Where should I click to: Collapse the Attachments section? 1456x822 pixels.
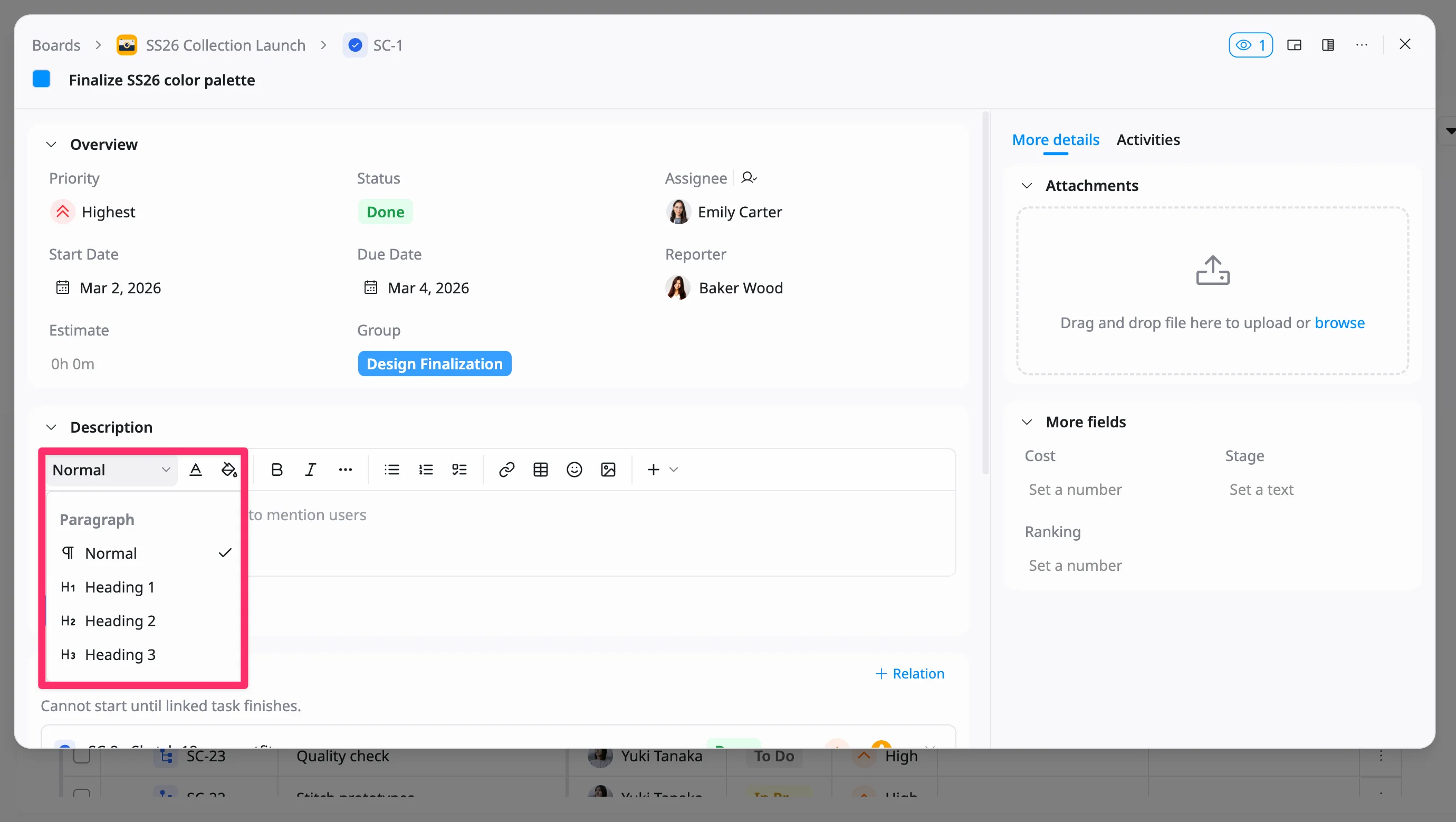point(1027,185)
